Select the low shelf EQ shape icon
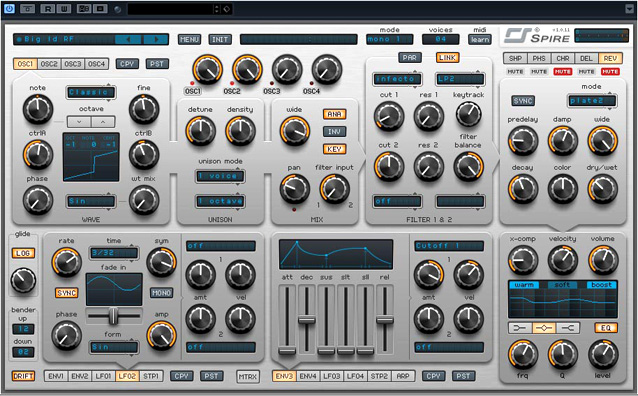The height and width of the screenshot is (396, 638). pyautogui.click(x=520, y=328)
